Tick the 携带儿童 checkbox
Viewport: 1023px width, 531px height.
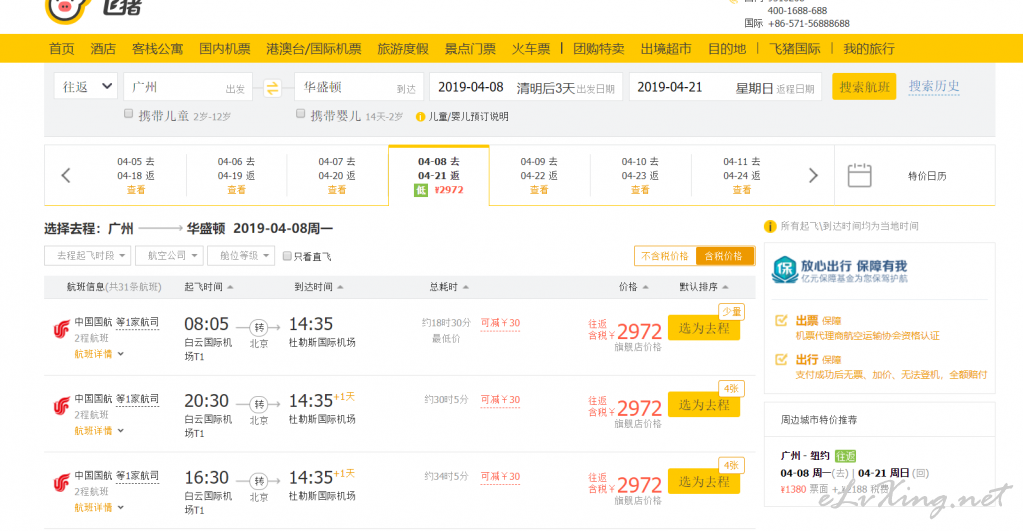(129, 114)
